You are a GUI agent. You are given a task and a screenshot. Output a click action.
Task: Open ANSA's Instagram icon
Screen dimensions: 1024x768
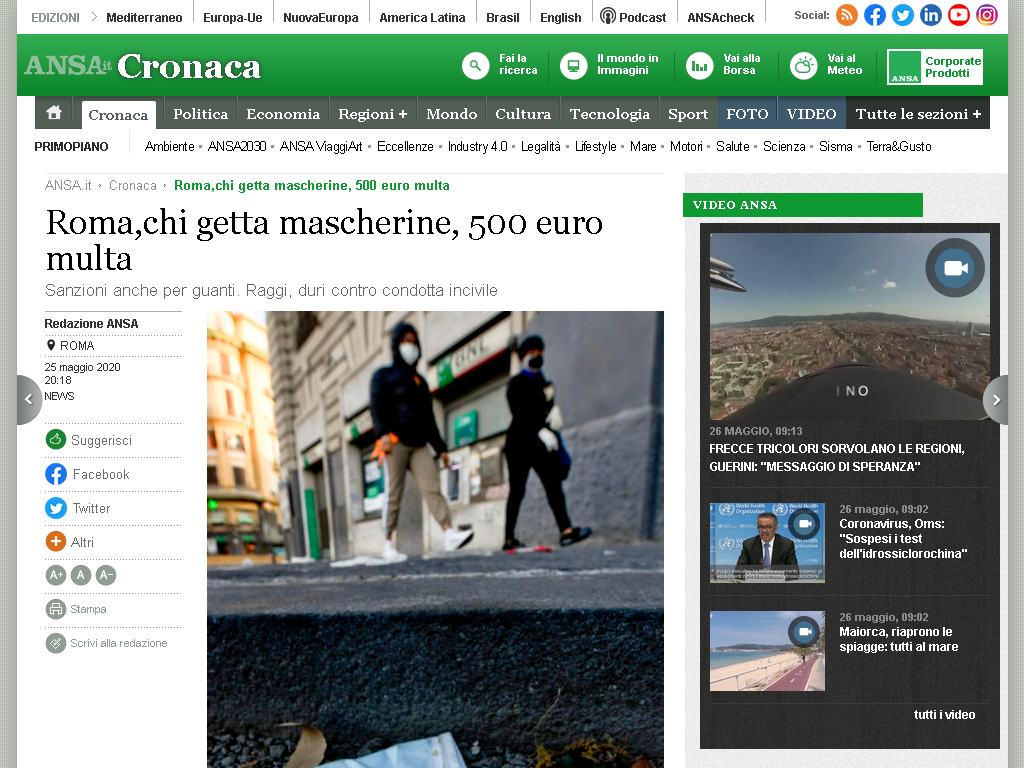[987, 15]
